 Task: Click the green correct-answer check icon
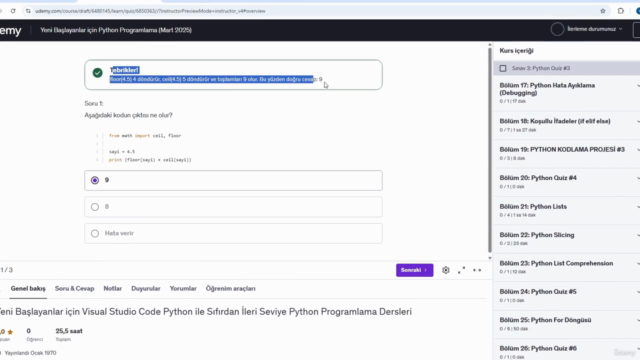(x=97, y=73)
